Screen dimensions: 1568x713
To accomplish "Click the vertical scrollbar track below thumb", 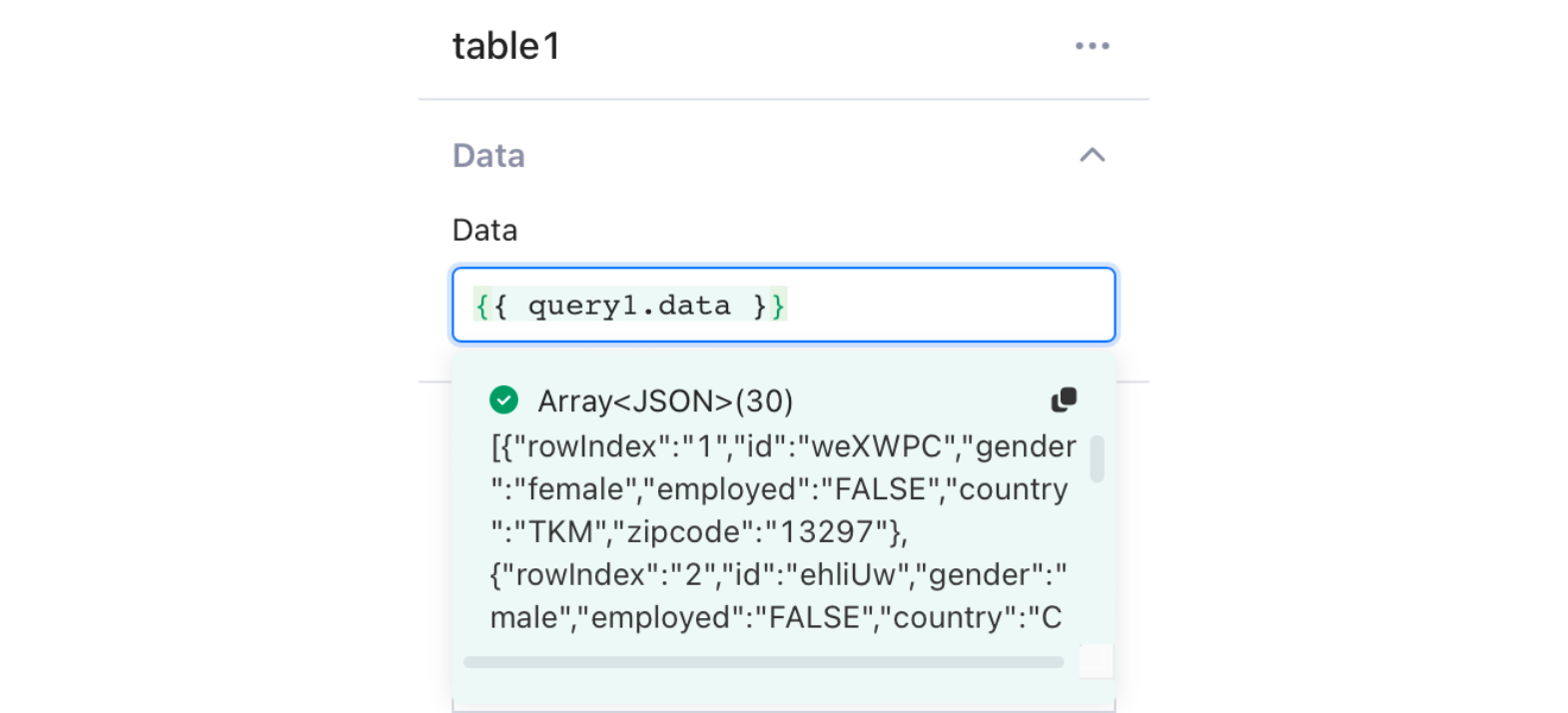I will [x=1097, y=559].
